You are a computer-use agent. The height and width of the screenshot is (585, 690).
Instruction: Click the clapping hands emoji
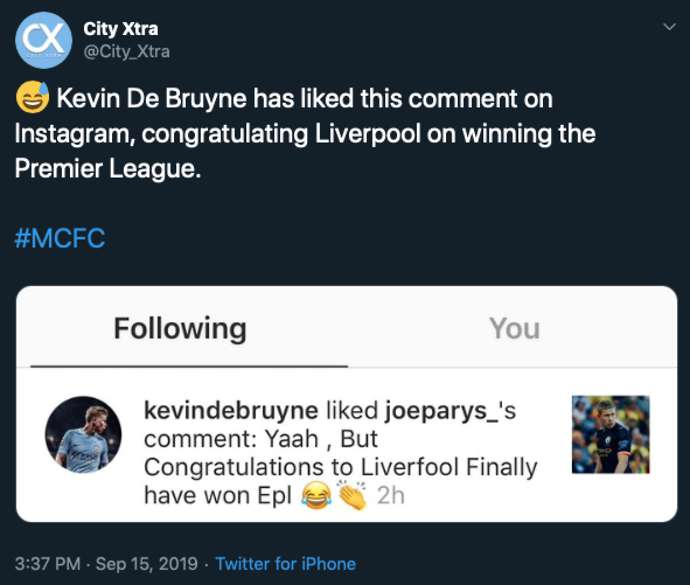pos(352,494)
